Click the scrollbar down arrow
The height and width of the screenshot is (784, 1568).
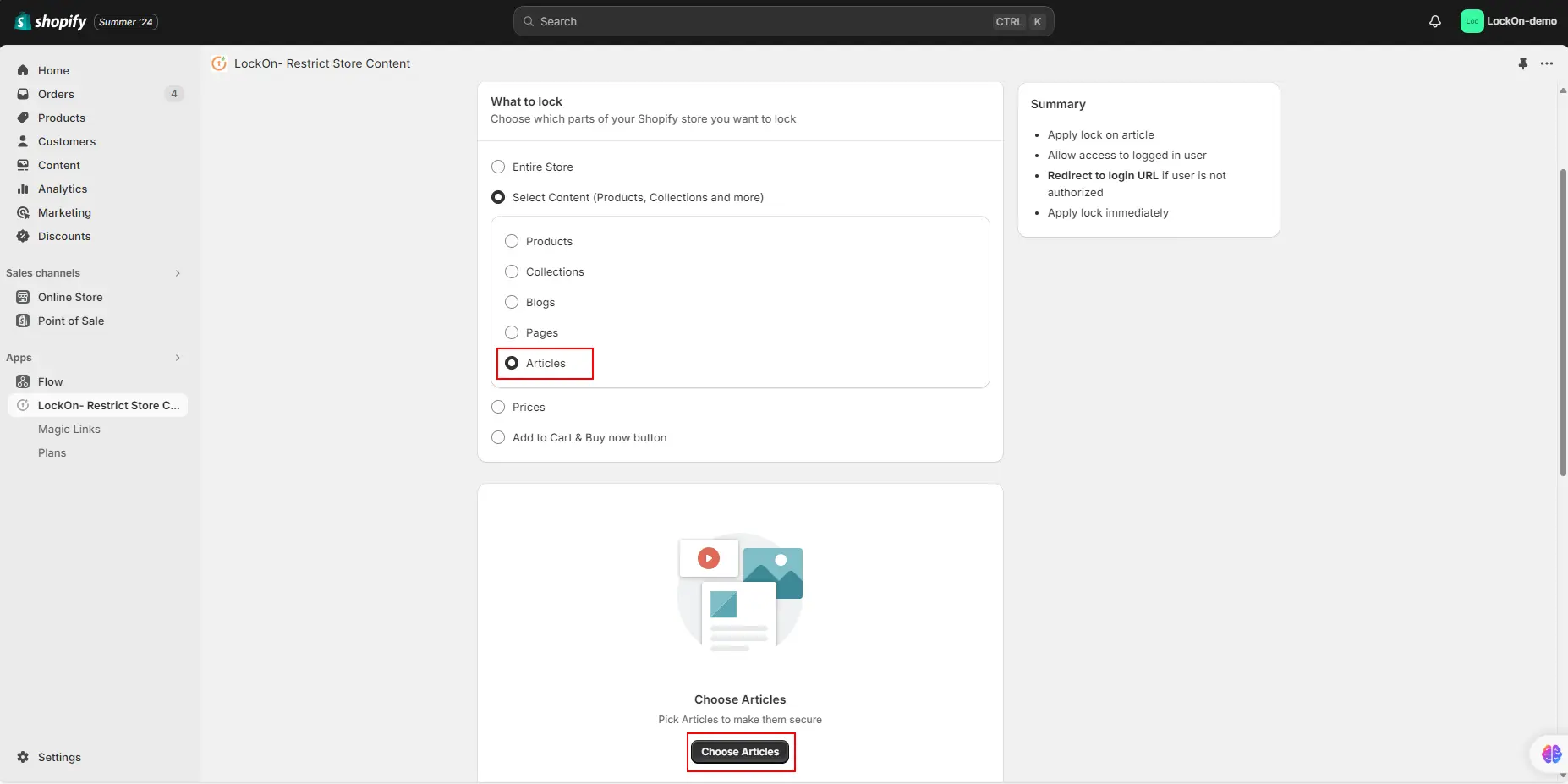(x=1563, y=775)
